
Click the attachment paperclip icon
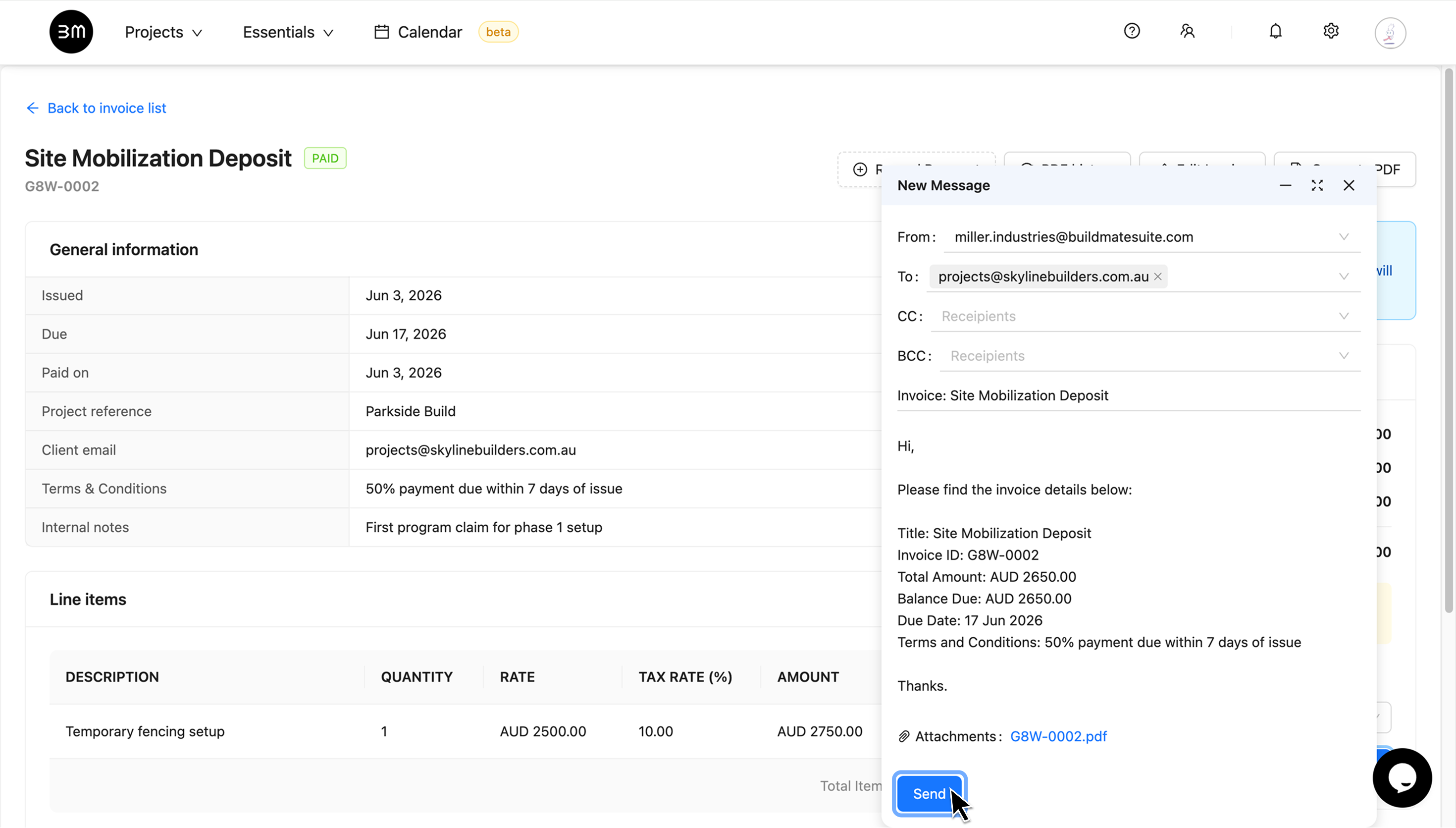coord(904,736)
